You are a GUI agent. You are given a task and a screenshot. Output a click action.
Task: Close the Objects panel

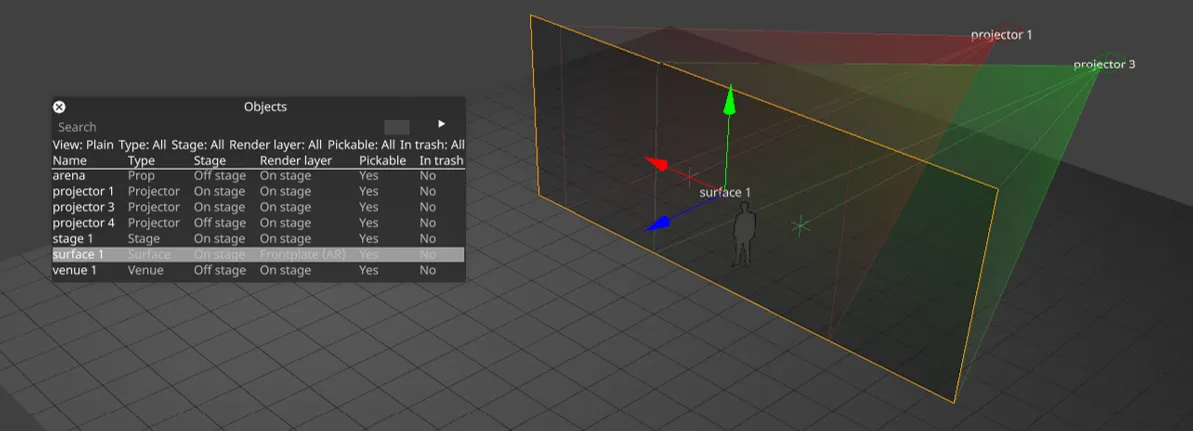(59, 107)
